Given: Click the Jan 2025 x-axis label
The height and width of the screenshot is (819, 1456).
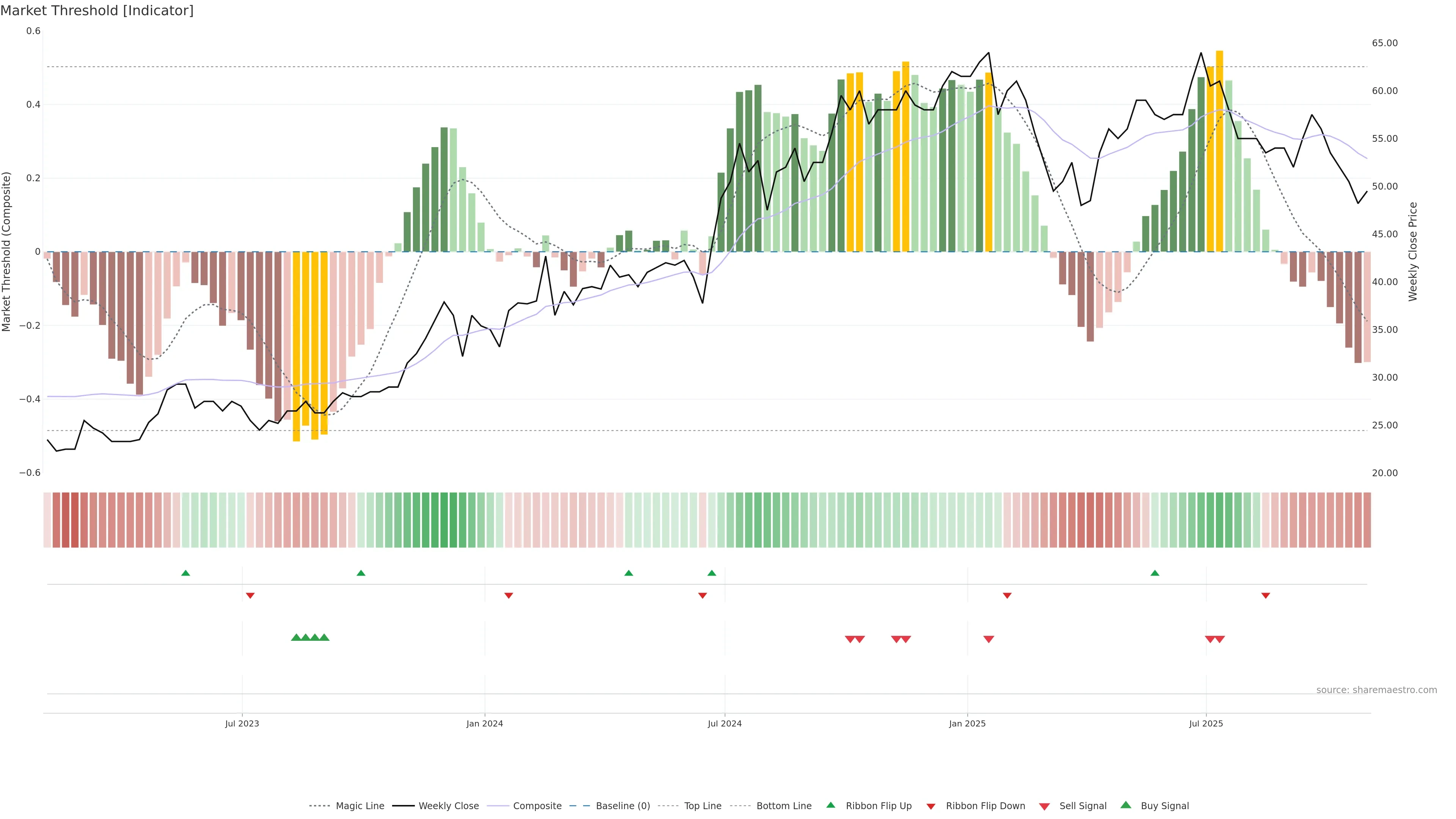Looking at the screenshot, I should 967,723.
